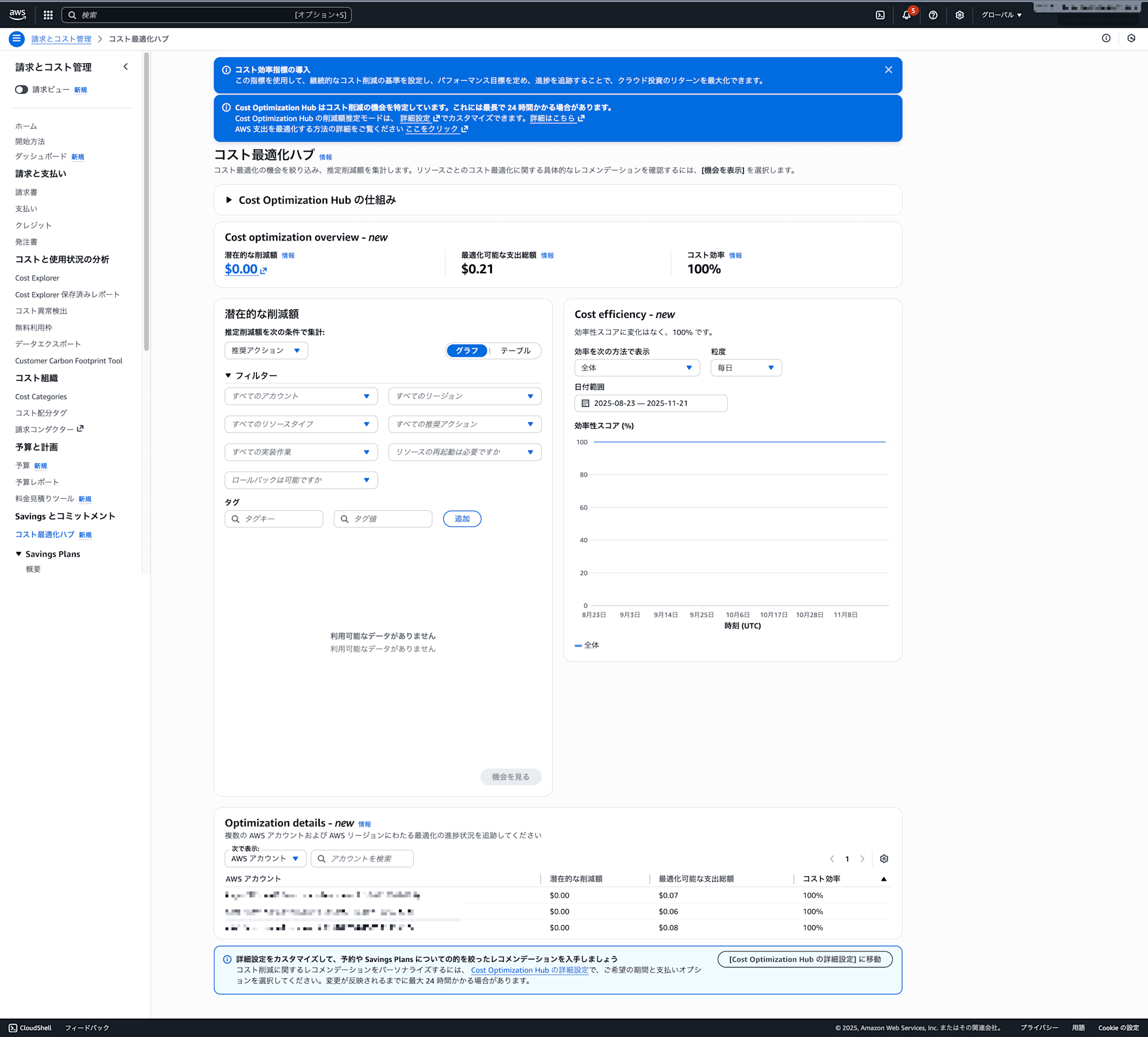Click the 日付範囲 date range field
Screen dimensions: 1148x1037
650,403
